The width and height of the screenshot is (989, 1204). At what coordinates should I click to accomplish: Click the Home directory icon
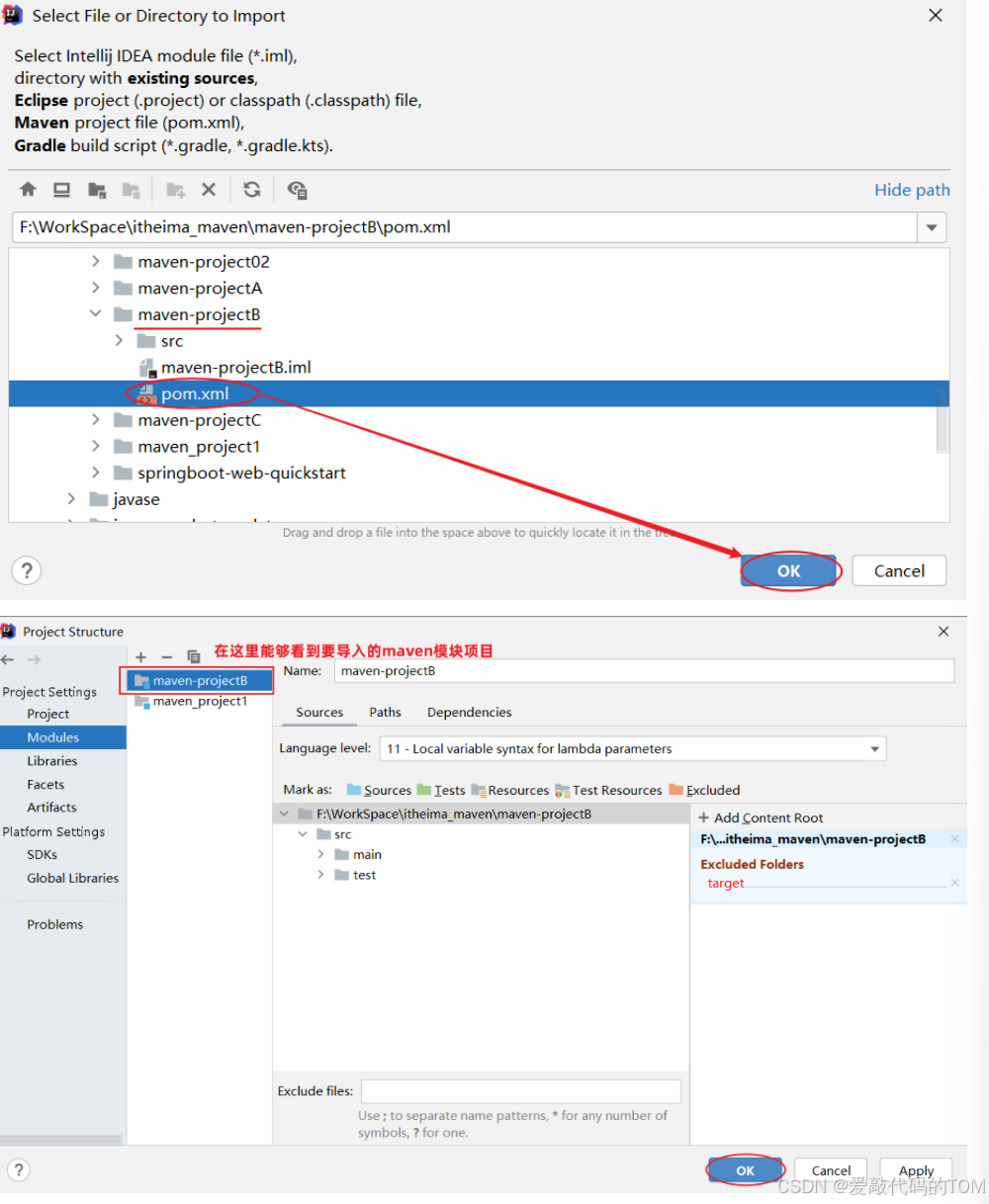[28, 190]
